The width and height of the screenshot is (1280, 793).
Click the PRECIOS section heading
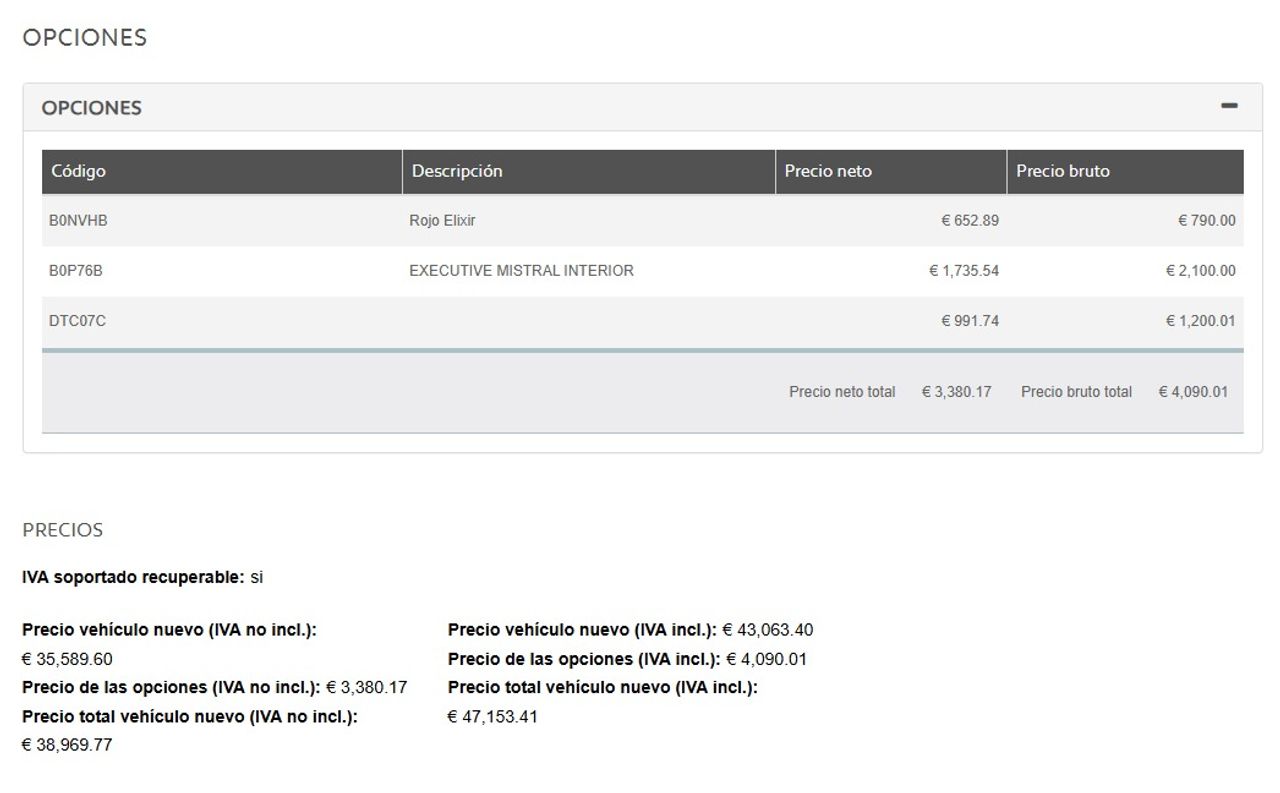point(62,530)
